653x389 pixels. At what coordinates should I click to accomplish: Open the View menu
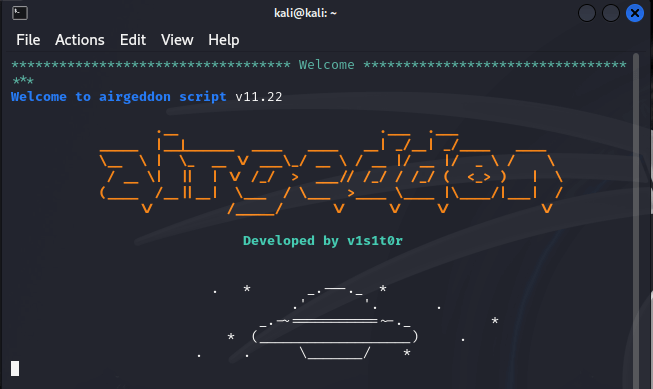pos(177,40)
